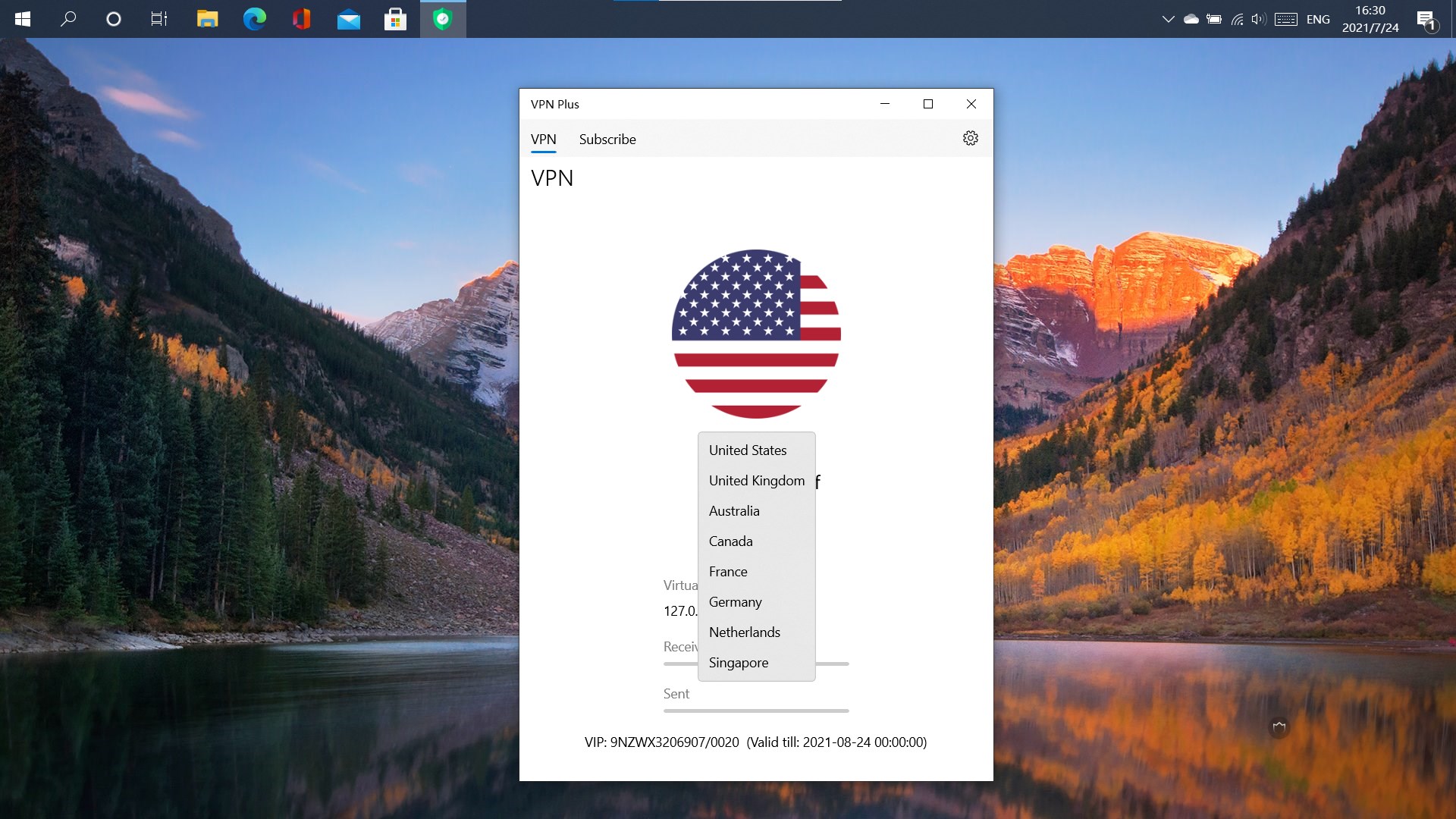Select Singapore as the VPN server

click(x=738, y=662)
